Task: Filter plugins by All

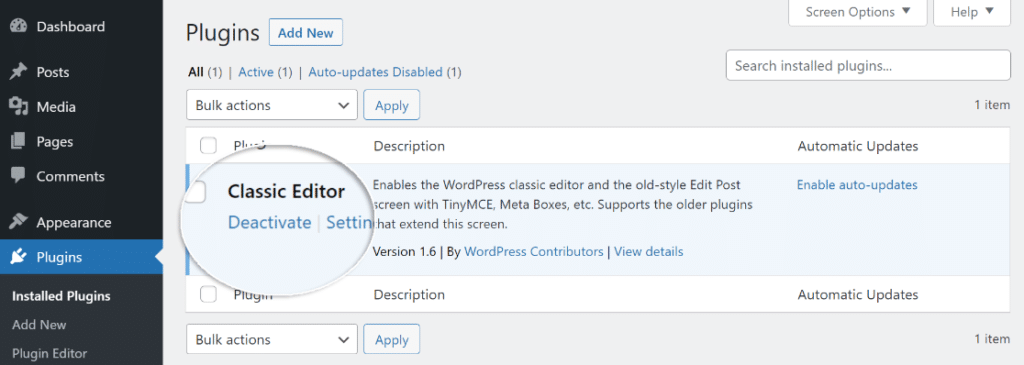Action: 195,72
